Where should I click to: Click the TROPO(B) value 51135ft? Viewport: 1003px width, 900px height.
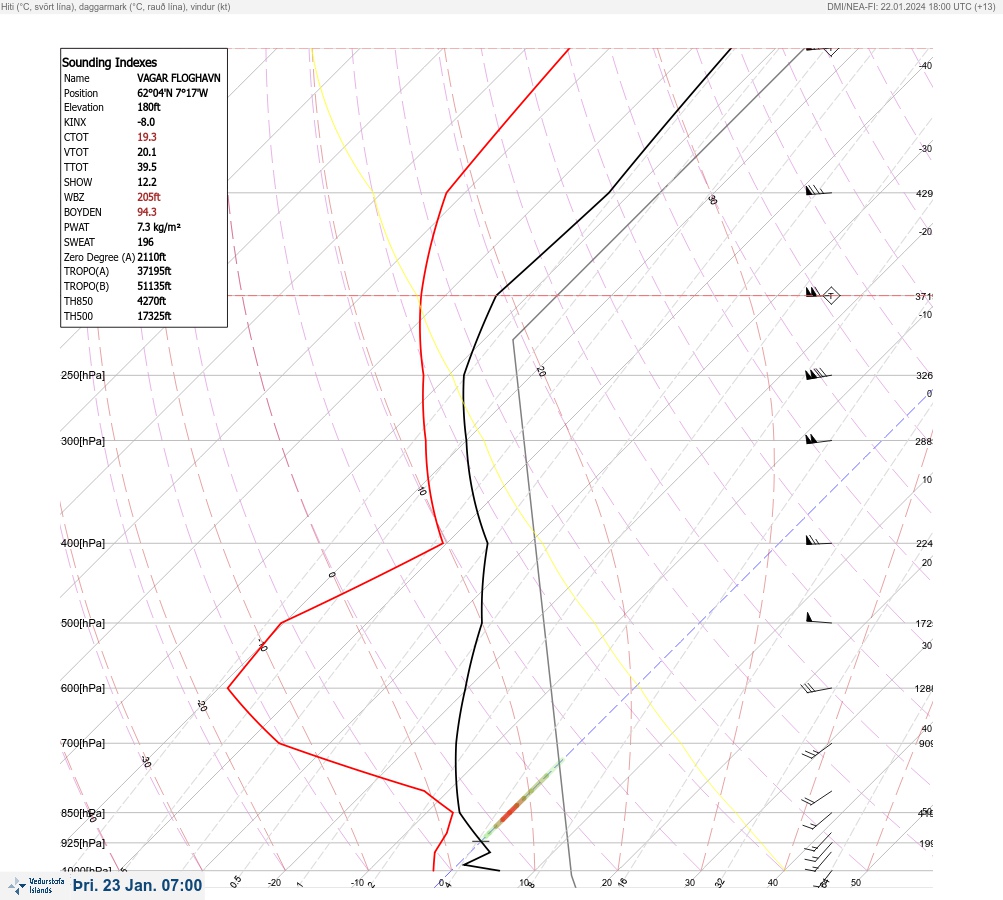154,286
